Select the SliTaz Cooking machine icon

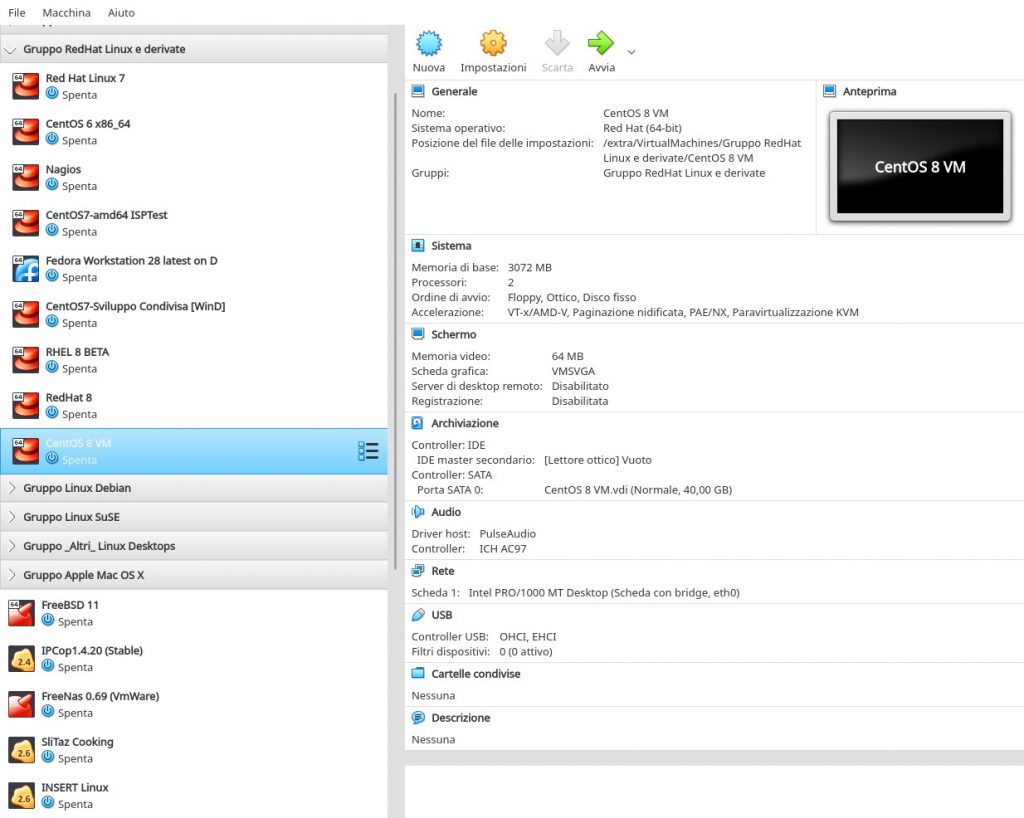(22, 750)
